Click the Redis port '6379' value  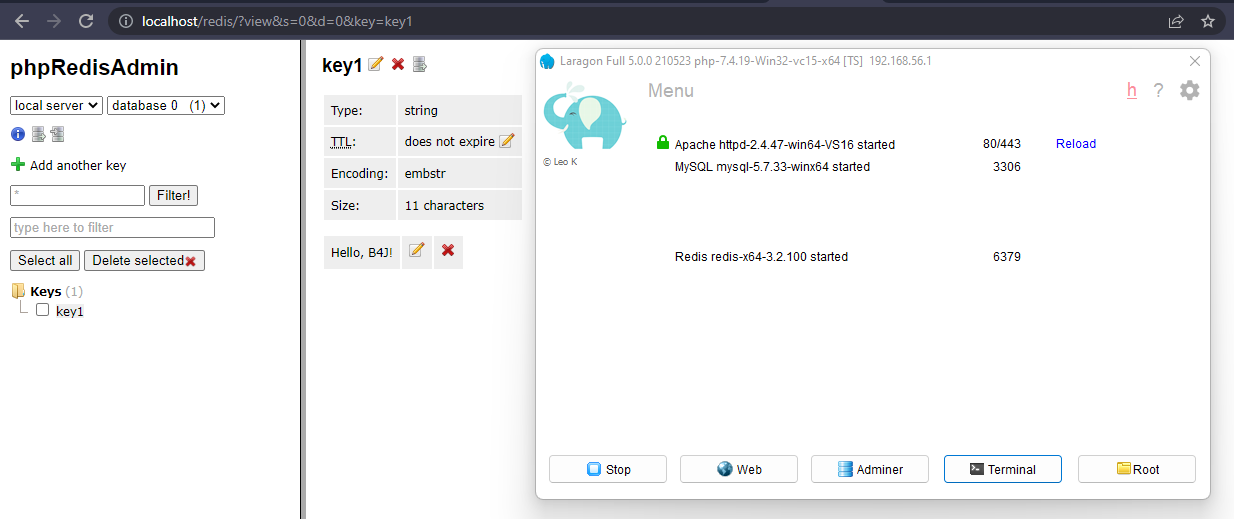tap(1007, 257)
